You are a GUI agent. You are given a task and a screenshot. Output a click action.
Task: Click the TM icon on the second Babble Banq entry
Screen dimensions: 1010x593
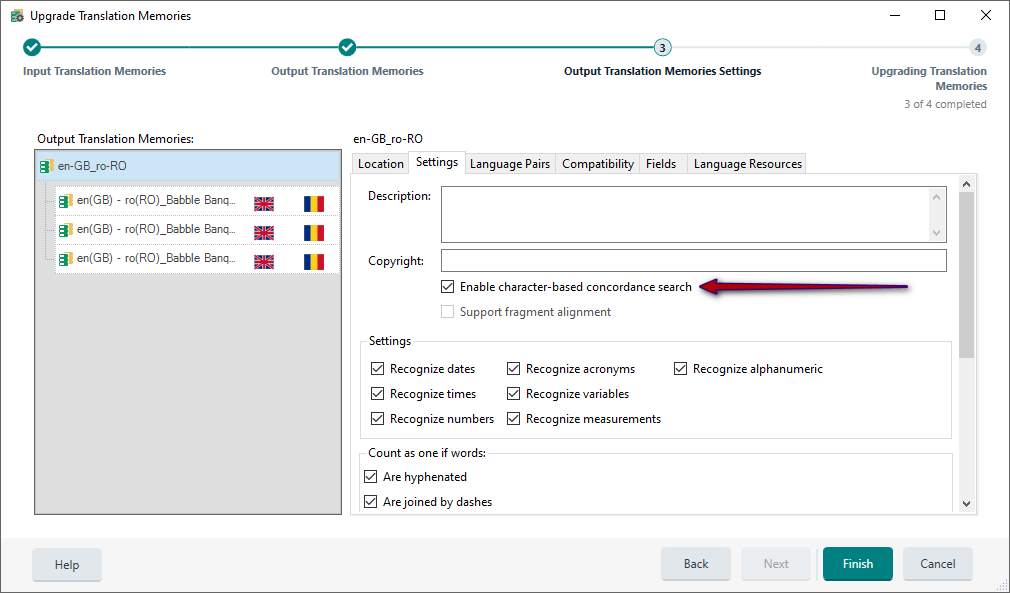tap(66, 232)
